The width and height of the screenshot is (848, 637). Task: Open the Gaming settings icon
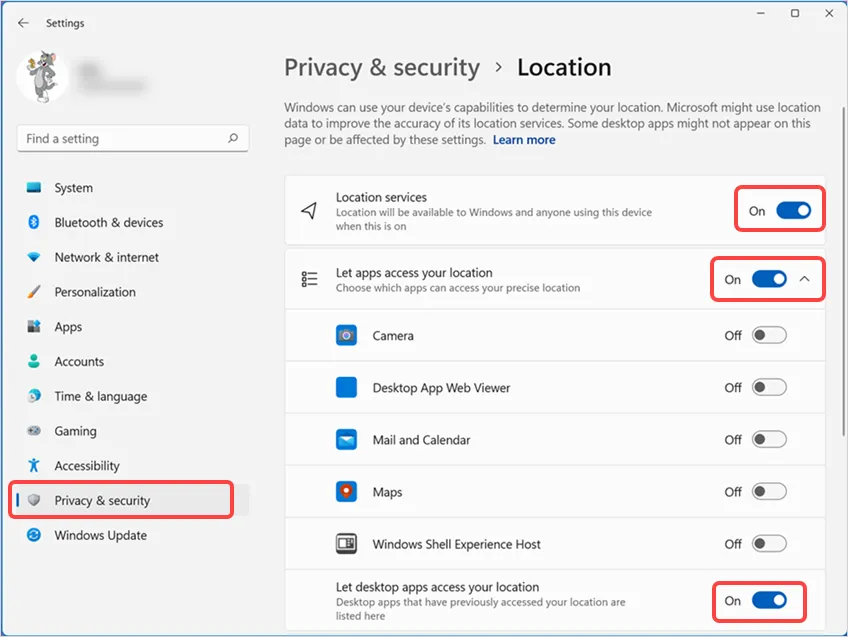(x=32, y=431)
